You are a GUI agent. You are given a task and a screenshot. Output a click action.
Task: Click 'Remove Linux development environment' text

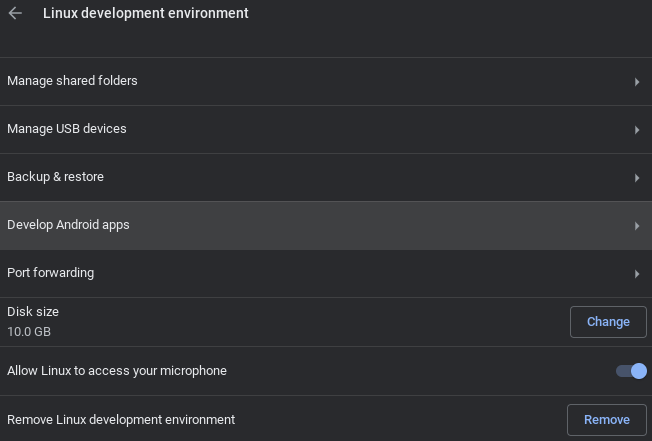click(x=121, y=420)
